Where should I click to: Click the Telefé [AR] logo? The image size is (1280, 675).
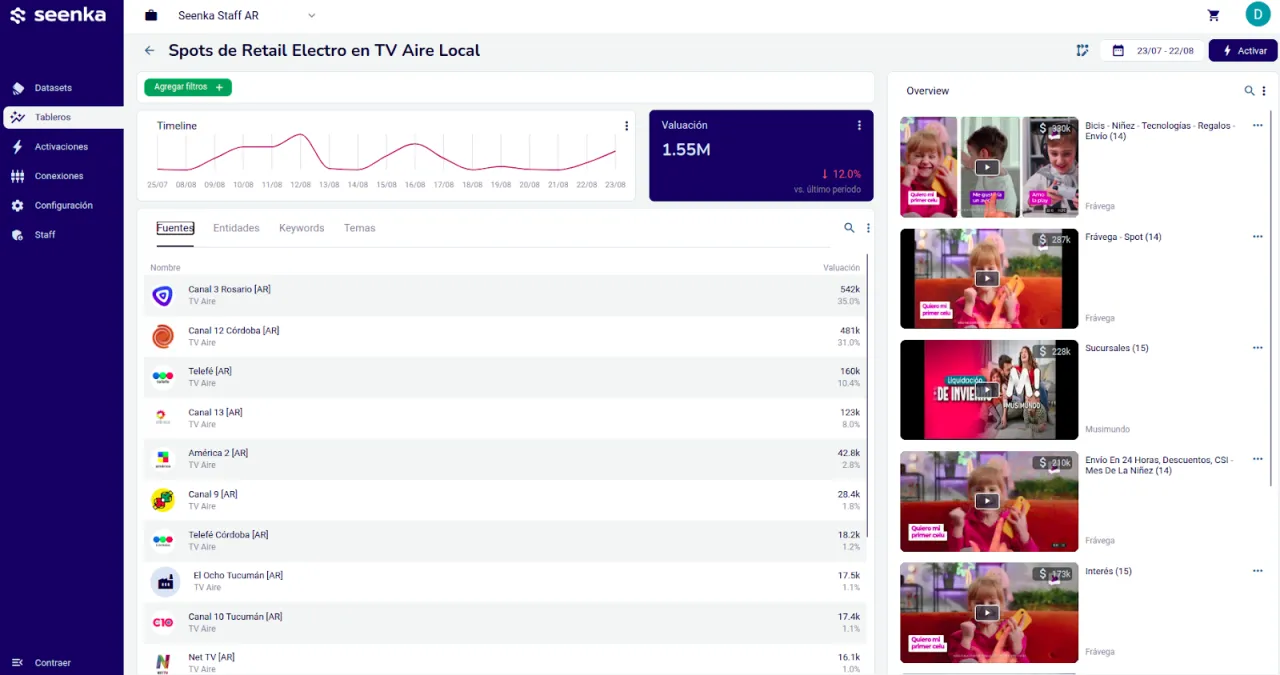162,377
